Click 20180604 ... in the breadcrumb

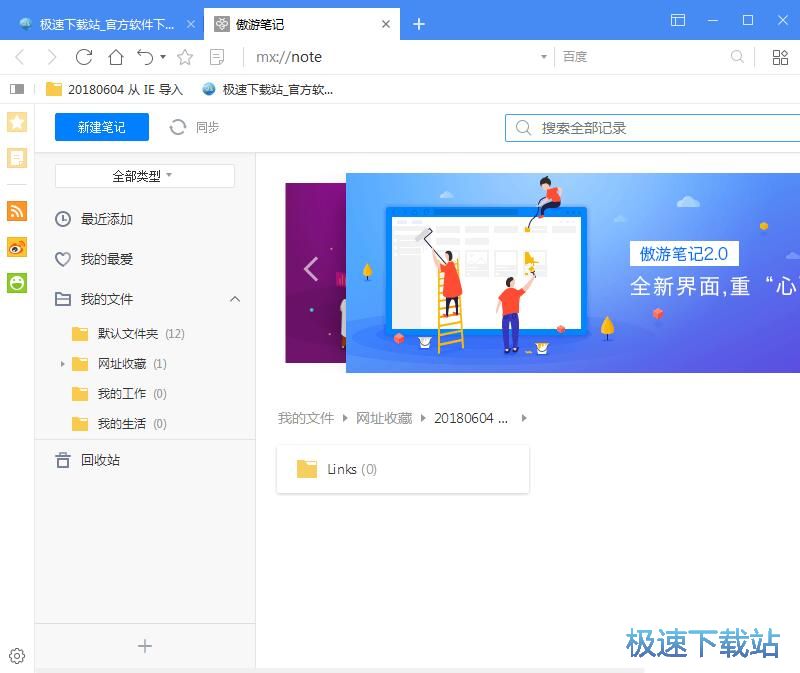click(x=471, y=418)
